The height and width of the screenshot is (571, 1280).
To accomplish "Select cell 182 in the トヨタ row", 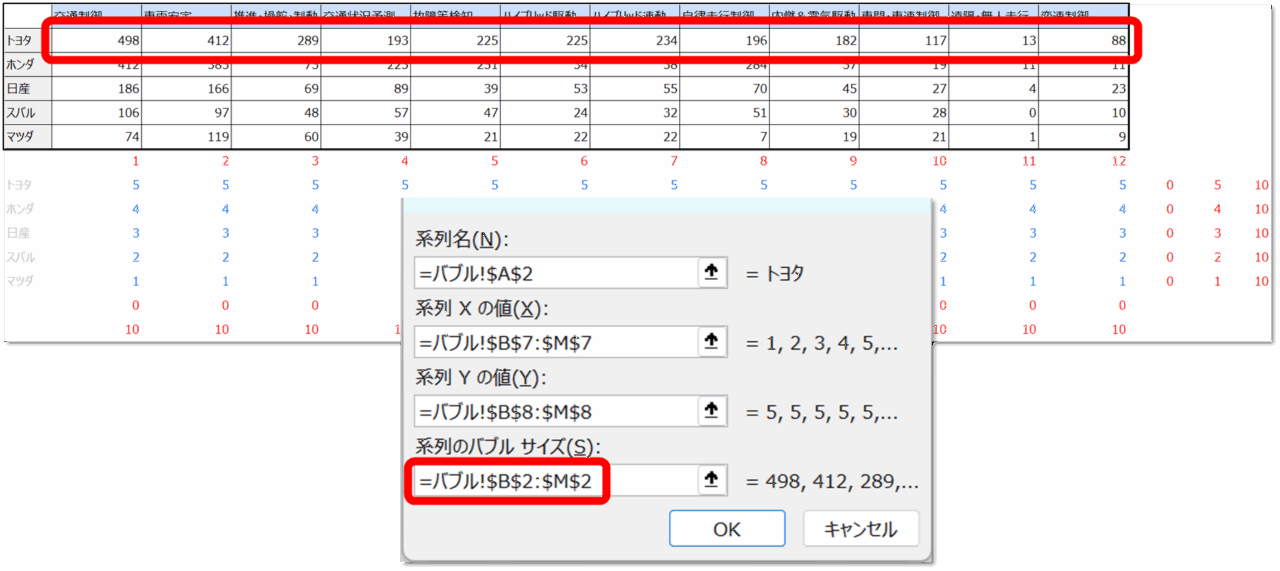I will coord(815,41).
